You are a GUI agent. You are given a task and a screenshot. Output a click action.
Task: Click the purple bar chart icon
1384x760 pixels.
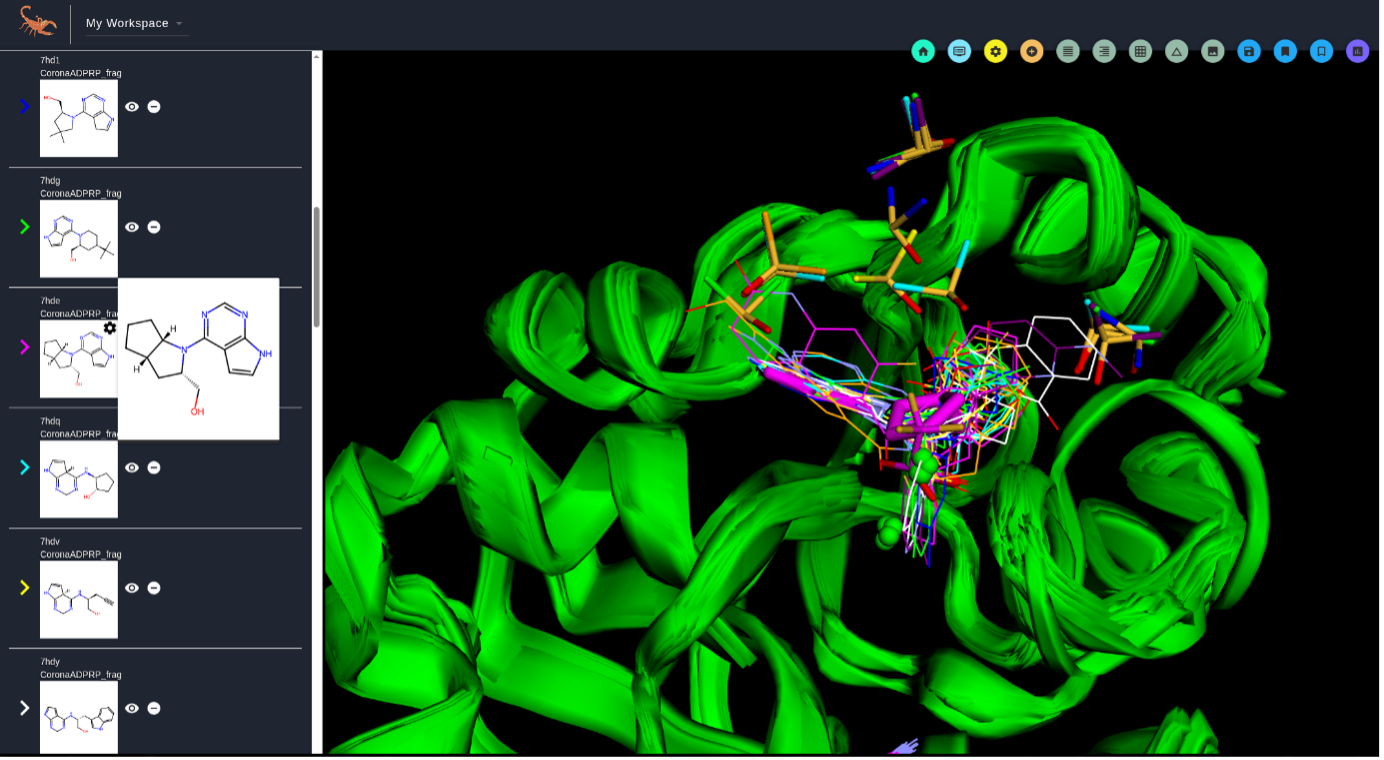point(1357,51)
